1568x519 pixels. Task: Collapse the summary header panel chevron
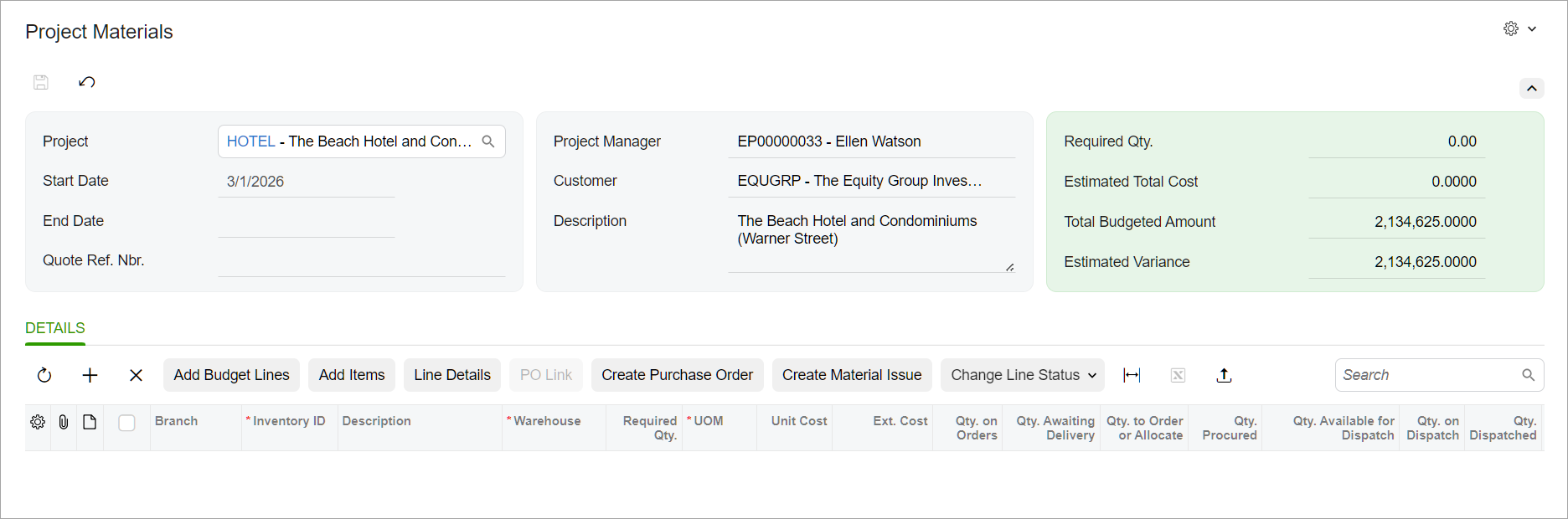1531,88
